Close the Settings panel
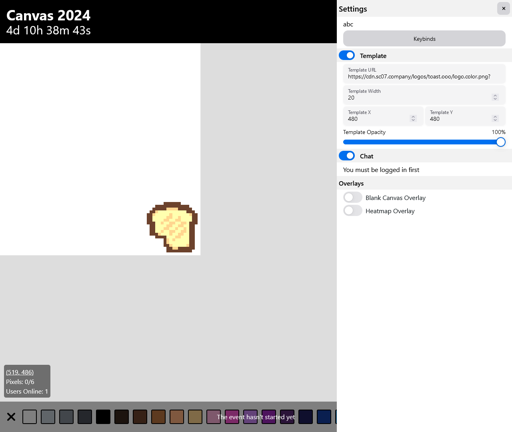This screenshot has width=512, height=432. (x=503, y=8)
